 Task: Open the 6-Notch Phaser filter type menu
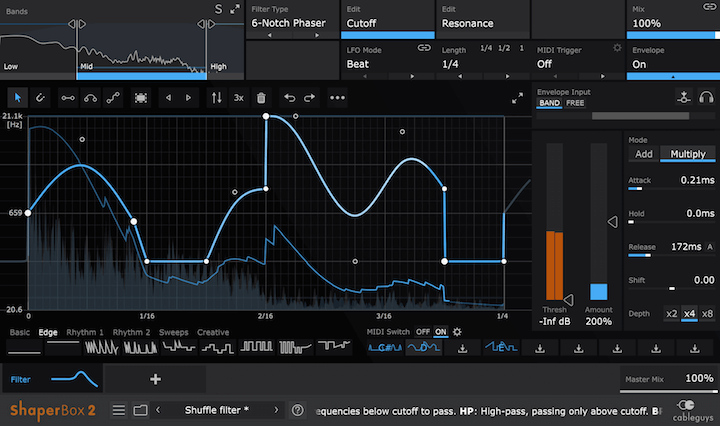(288, 23)
